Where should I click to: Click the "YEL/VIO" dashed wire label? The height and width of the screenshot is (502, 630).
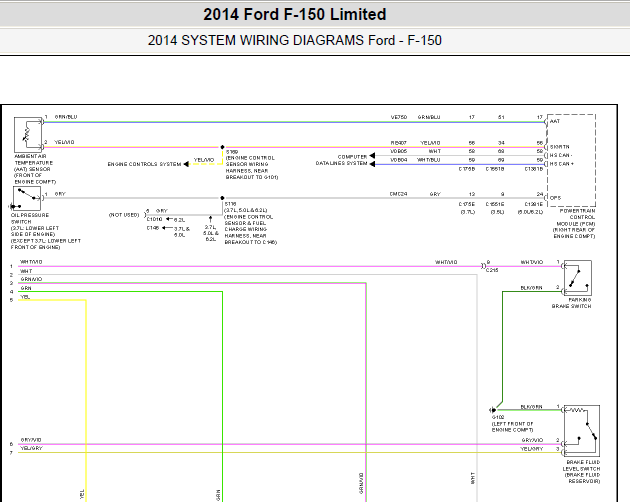(204, 160)
